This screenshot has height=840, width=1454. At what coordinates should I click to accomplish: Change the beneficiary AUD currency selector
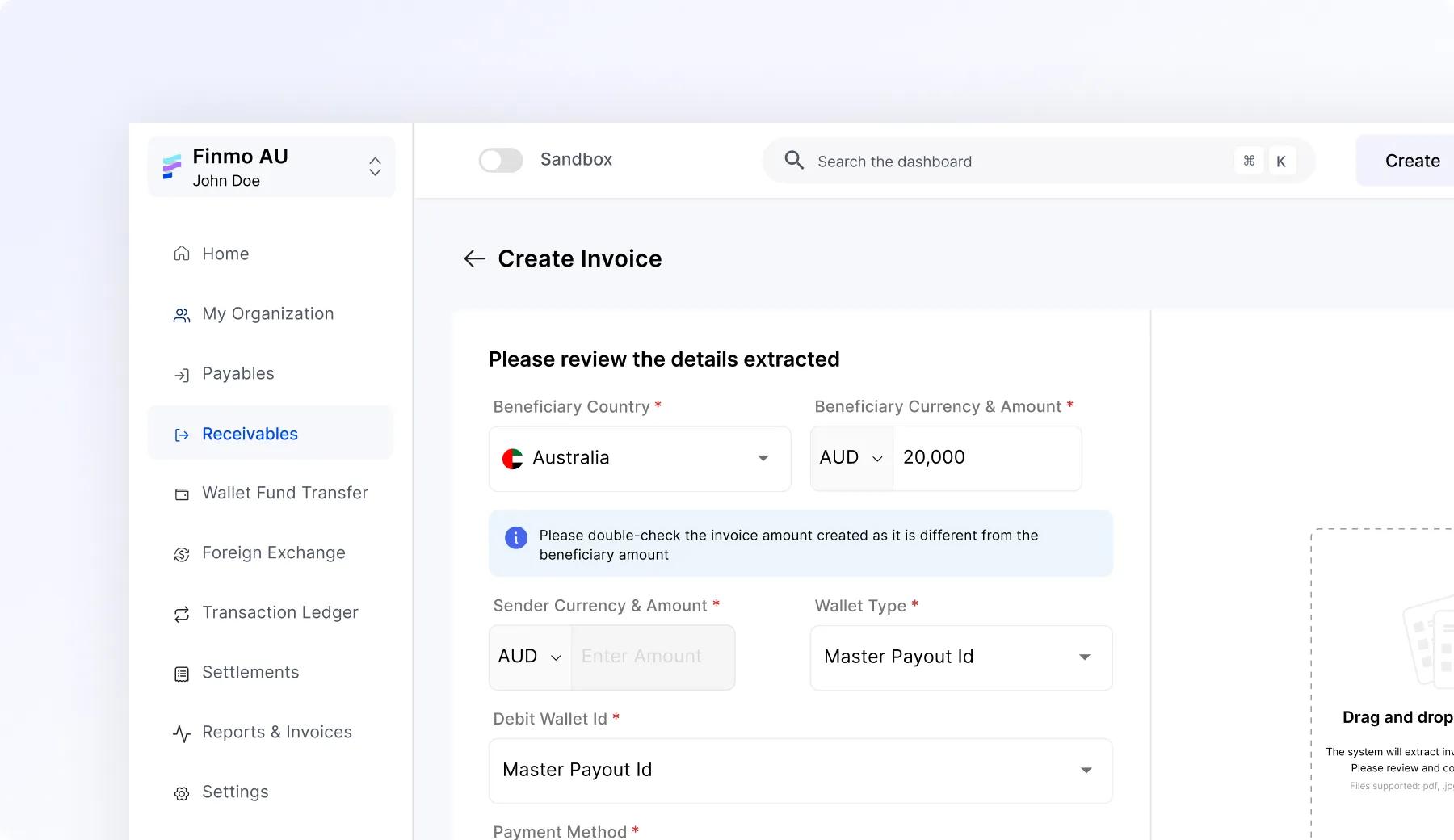pyautogui.click(x=851, y=458)
